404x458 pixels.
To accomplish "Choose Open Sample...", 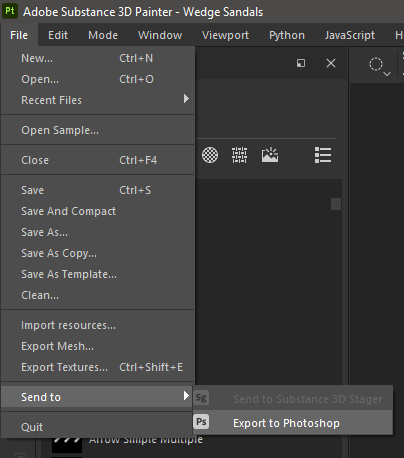I will tap(98, 130).
